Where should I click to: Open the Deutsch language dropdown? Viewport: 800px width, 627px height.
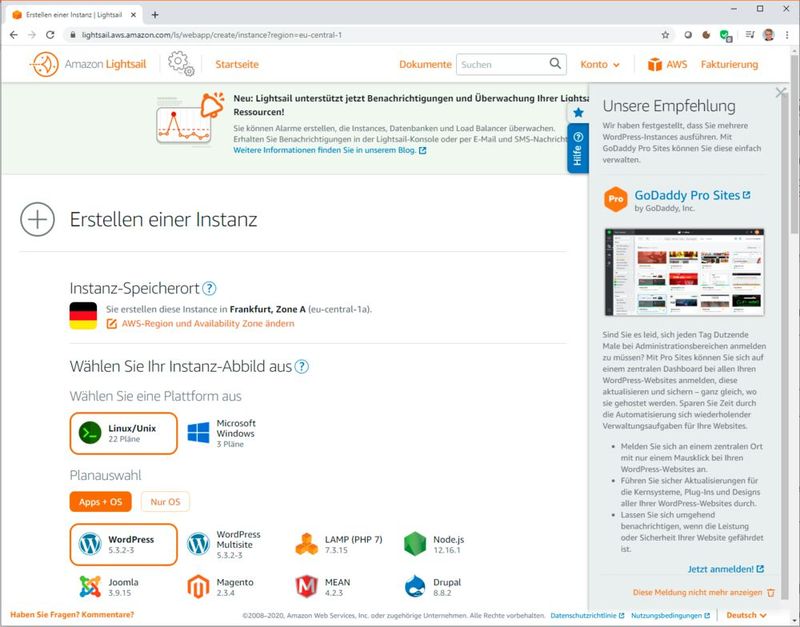tap(746, 615)
